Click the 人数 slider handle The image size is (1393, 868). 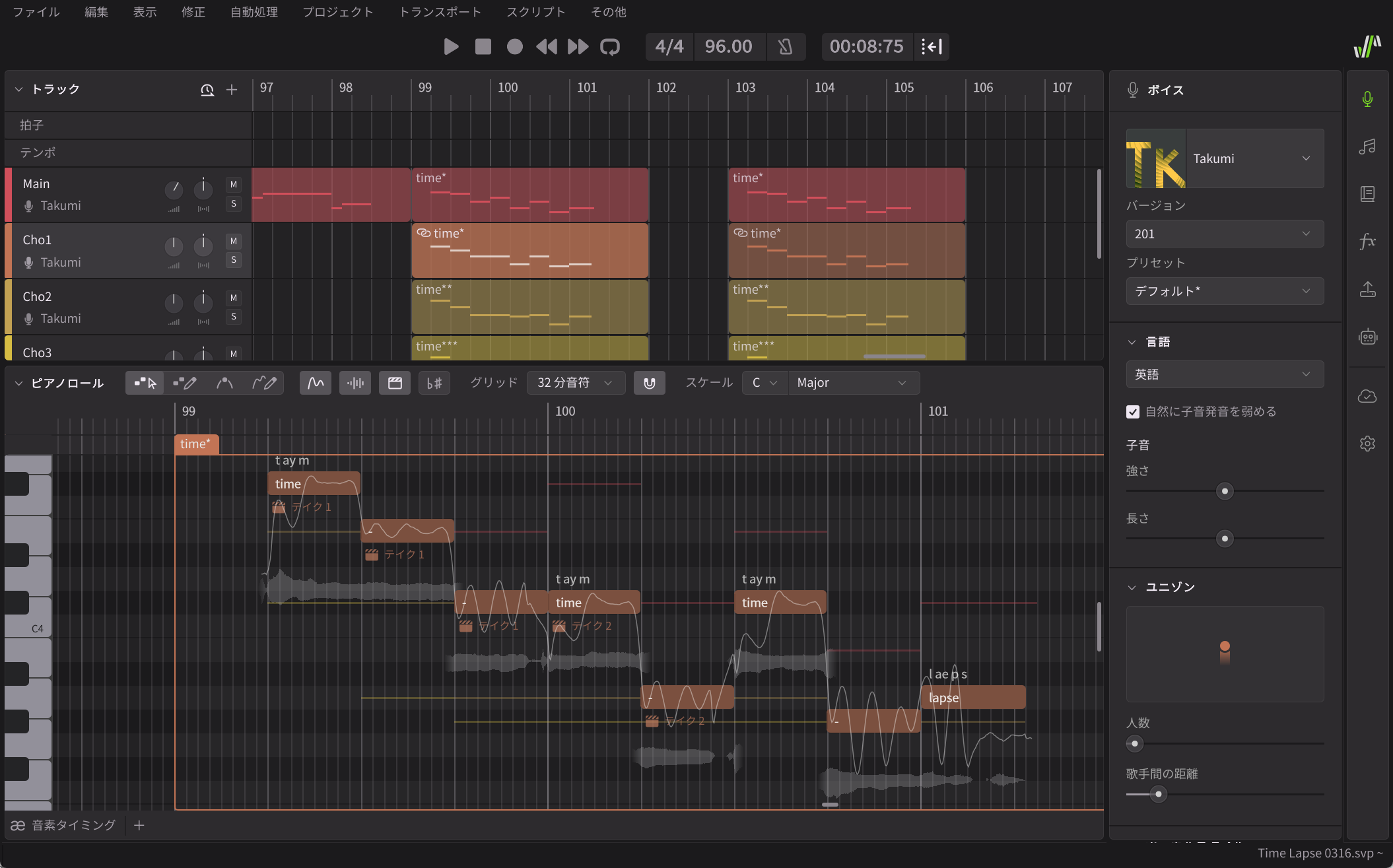1135,744
